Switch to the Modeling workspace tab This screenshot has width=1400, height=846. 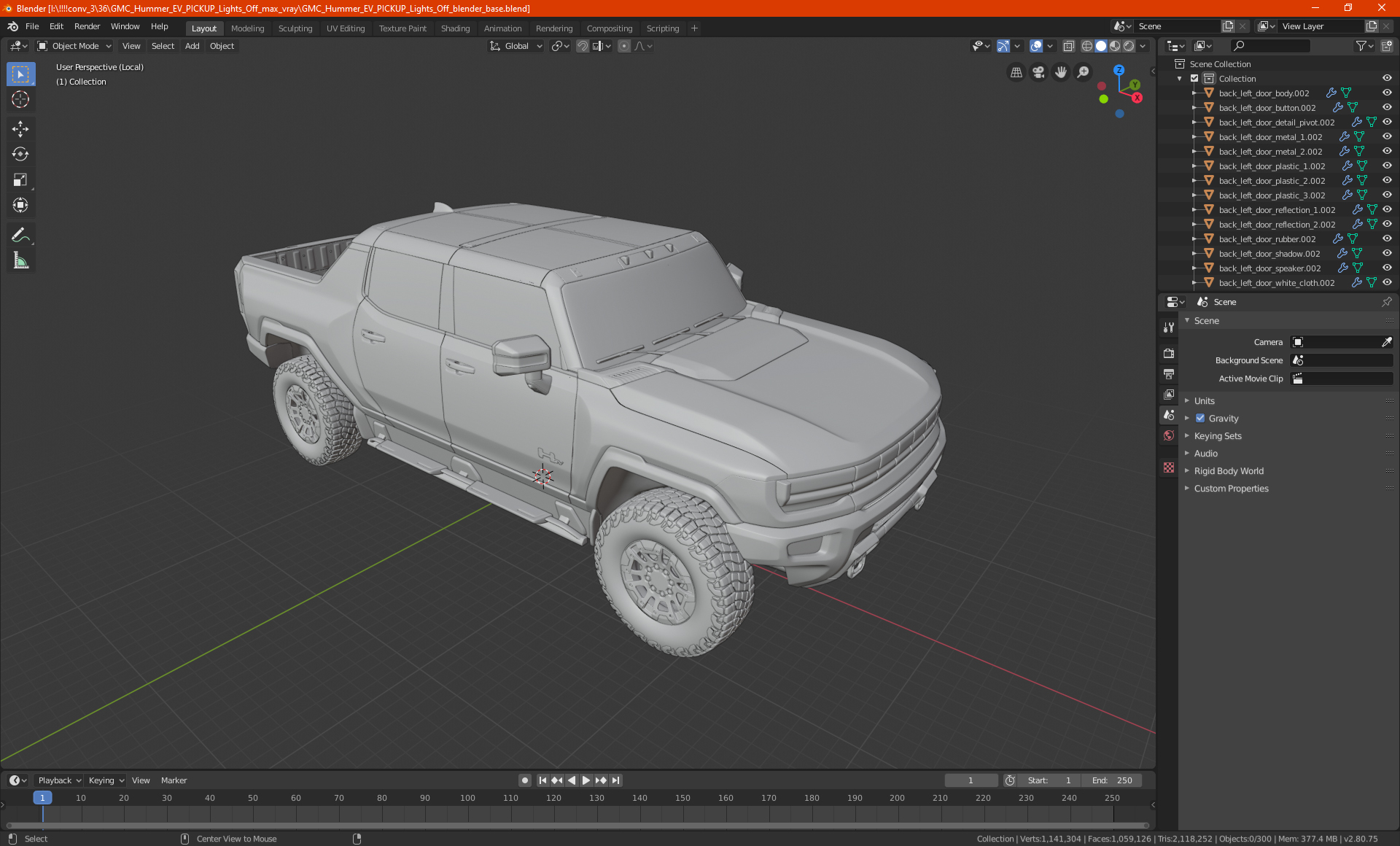247,28
